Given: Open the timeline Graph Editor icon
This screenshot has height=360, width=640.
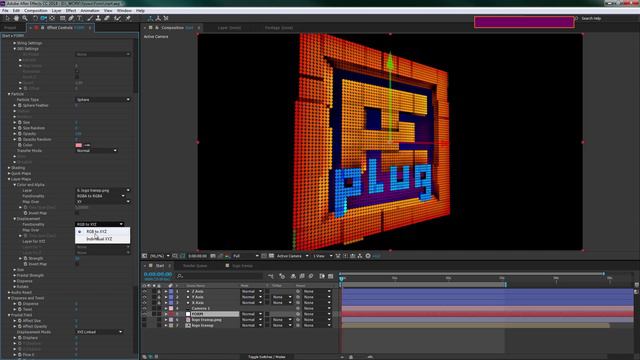Looking at the screenshot, I should coord(330,276).
